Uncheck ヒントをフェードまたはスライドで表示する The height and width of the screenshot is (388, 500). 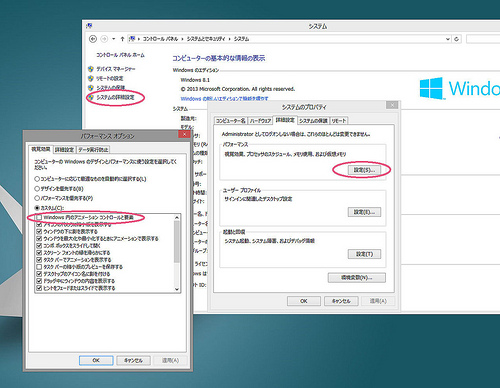[x=39, y=288]
